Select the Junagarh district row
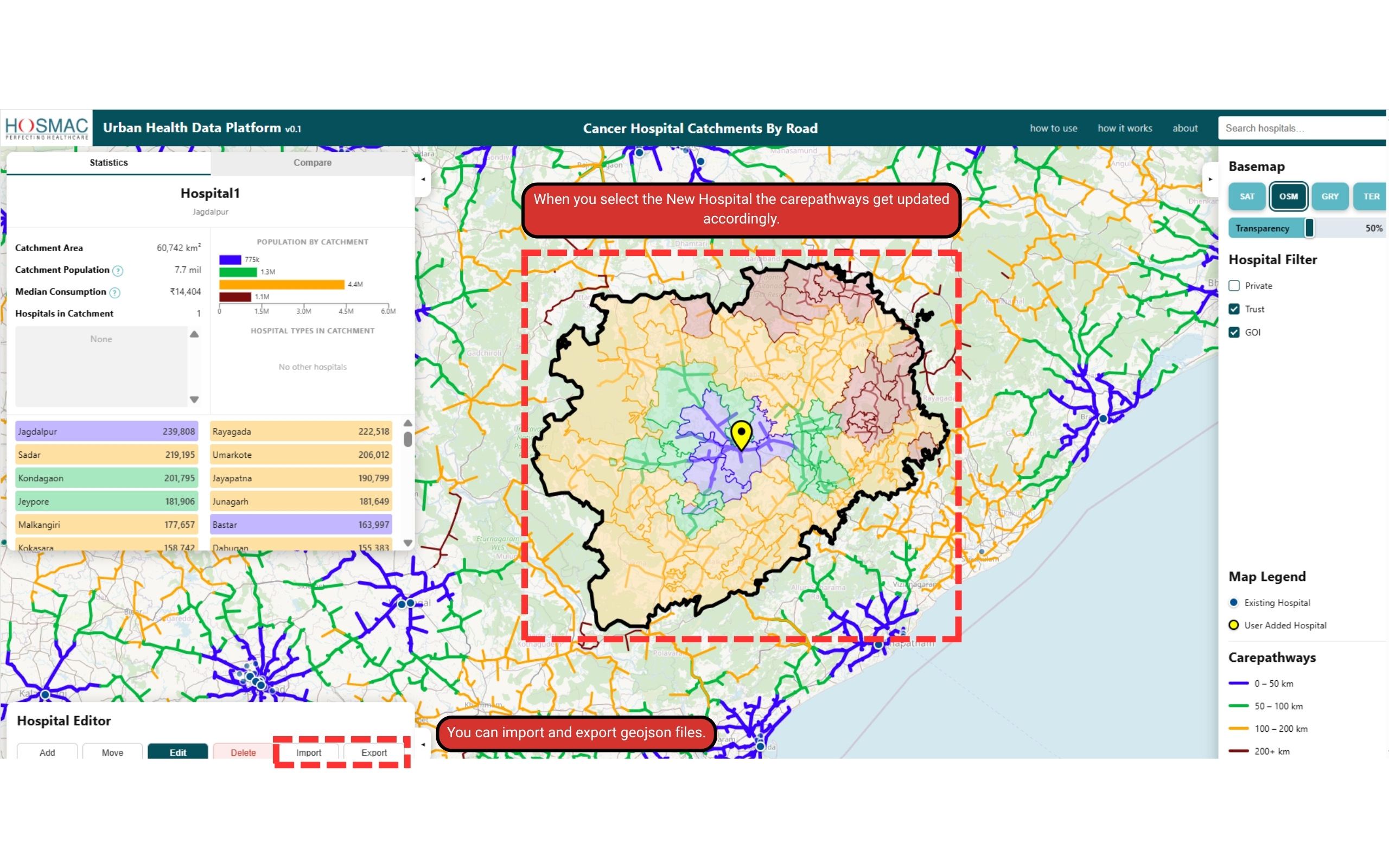Screen dimensions: 1389x868 coord(301,501)
